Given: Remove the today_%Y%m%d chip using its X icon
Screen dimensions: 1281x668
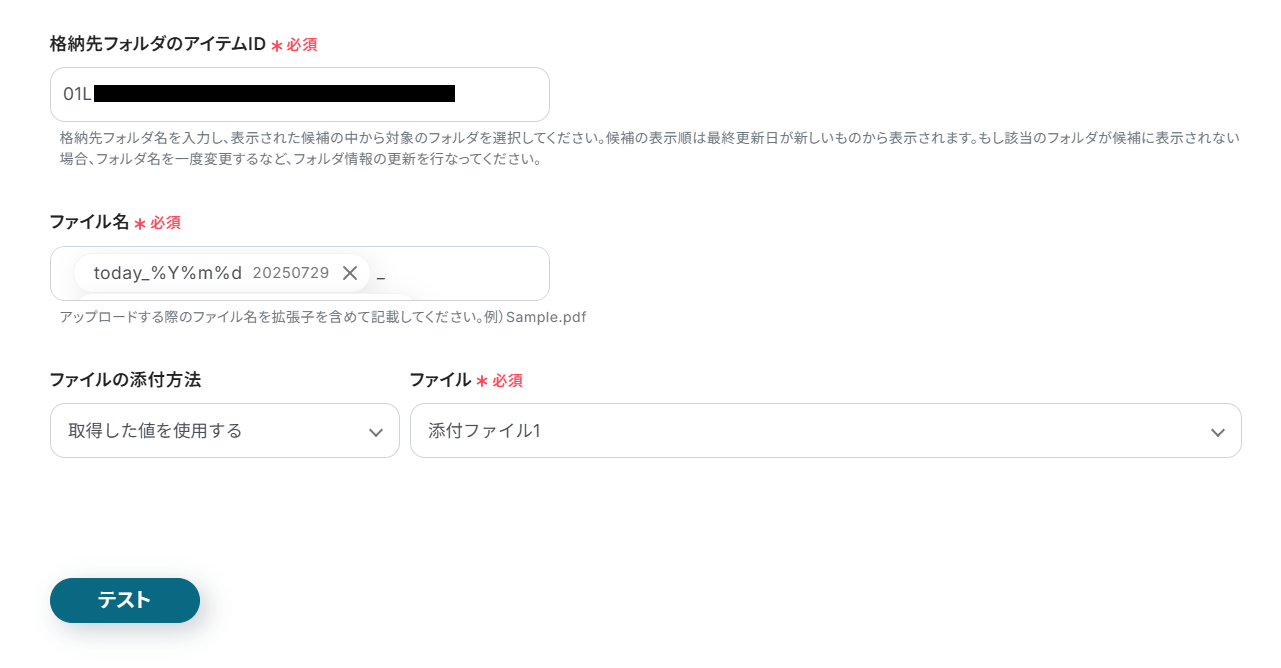Looking at the screenshot, I should coord(350,273).
